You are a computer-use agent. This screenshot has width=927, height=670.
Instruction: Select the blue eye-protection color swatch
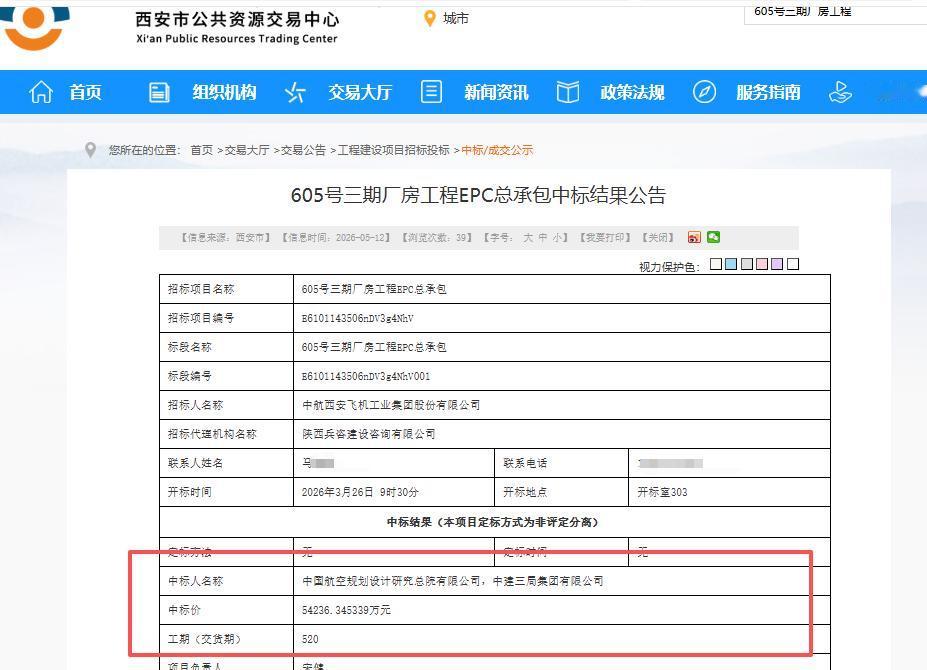point(731,264)
